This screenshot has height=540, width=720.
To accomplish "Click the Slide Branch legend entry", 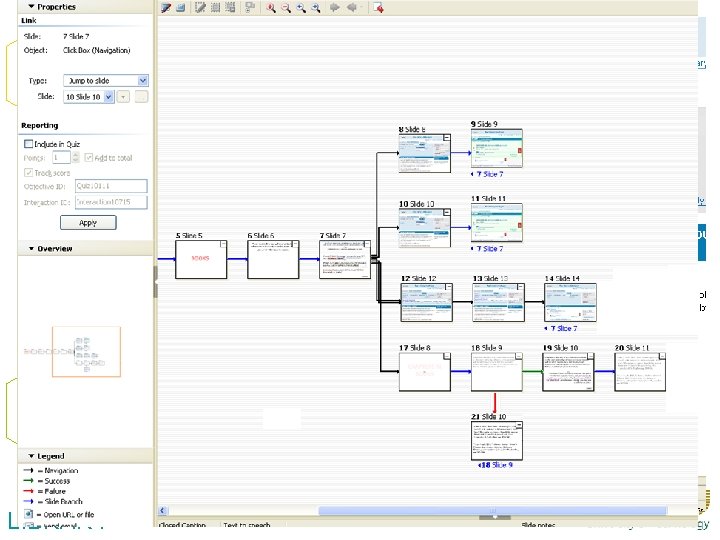I will point(53,501).
